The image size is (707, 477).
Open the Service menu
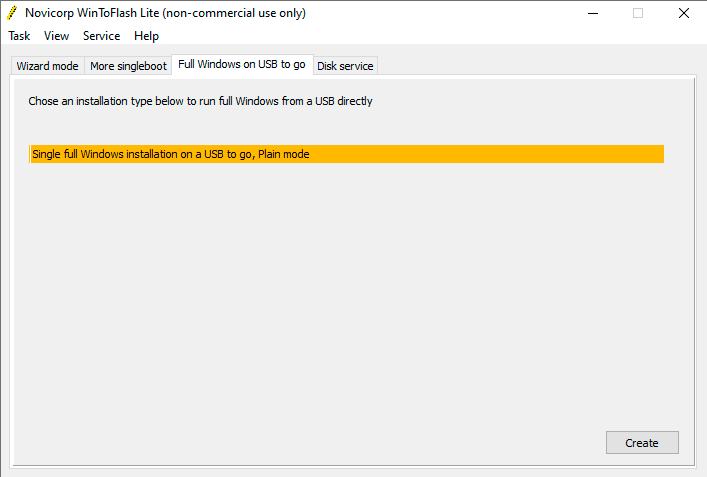pyautogui.click(x=101, y=36)
